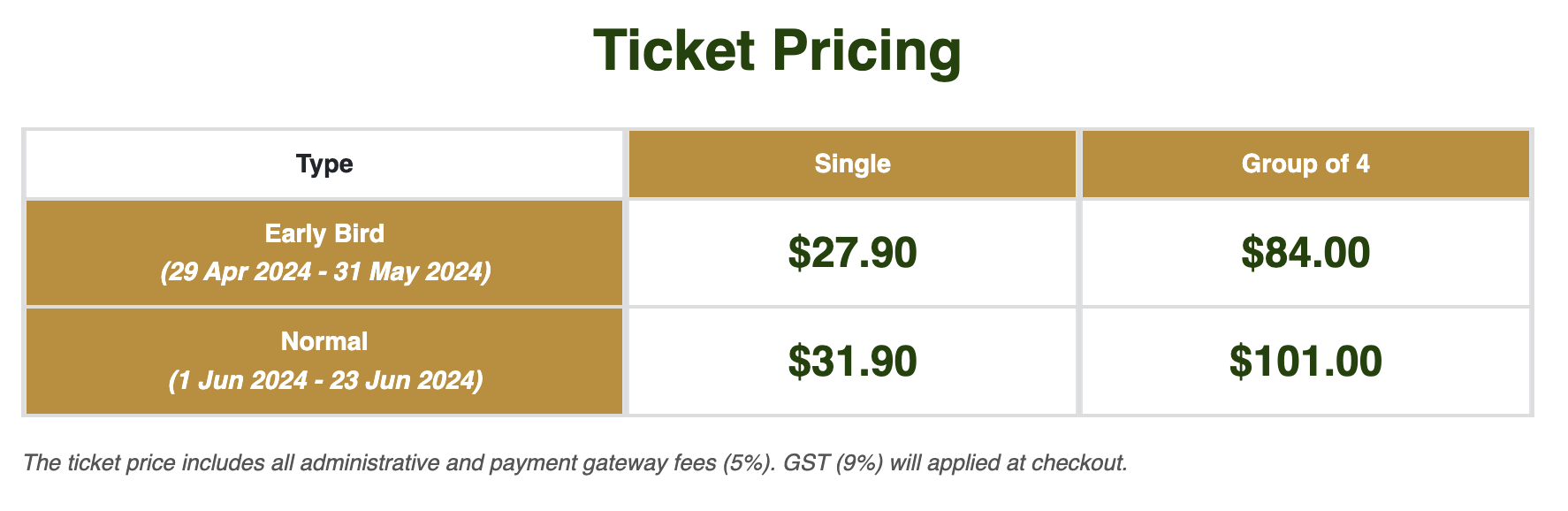Click the Early Bird row label
The width and height of the screenshot is (1568, 511).
coord(324,233)
